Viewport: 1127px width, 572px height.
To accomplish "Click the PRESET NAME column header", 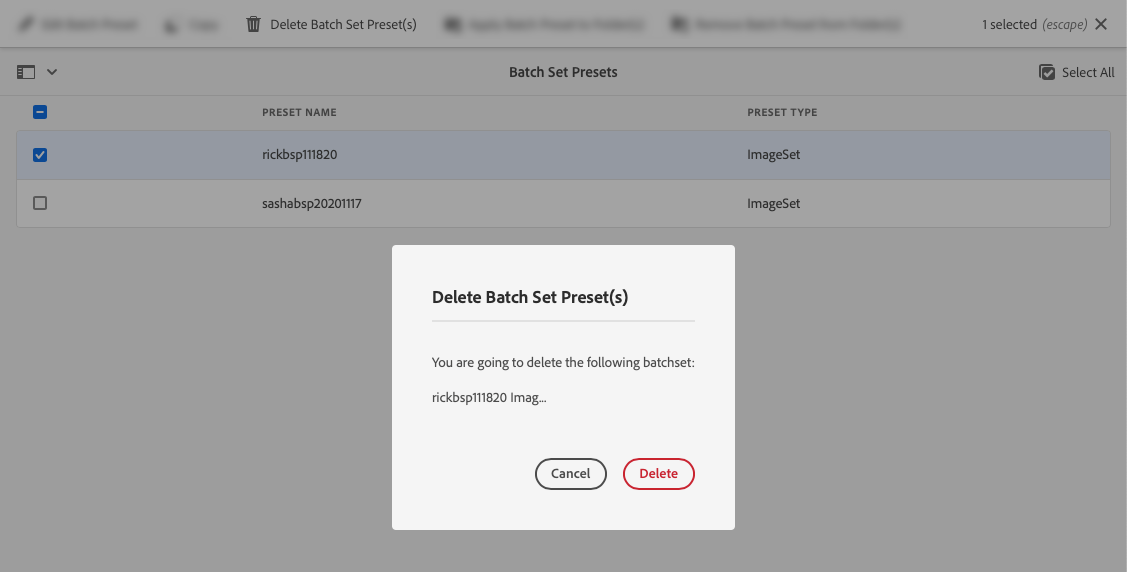I will (299, 112).
